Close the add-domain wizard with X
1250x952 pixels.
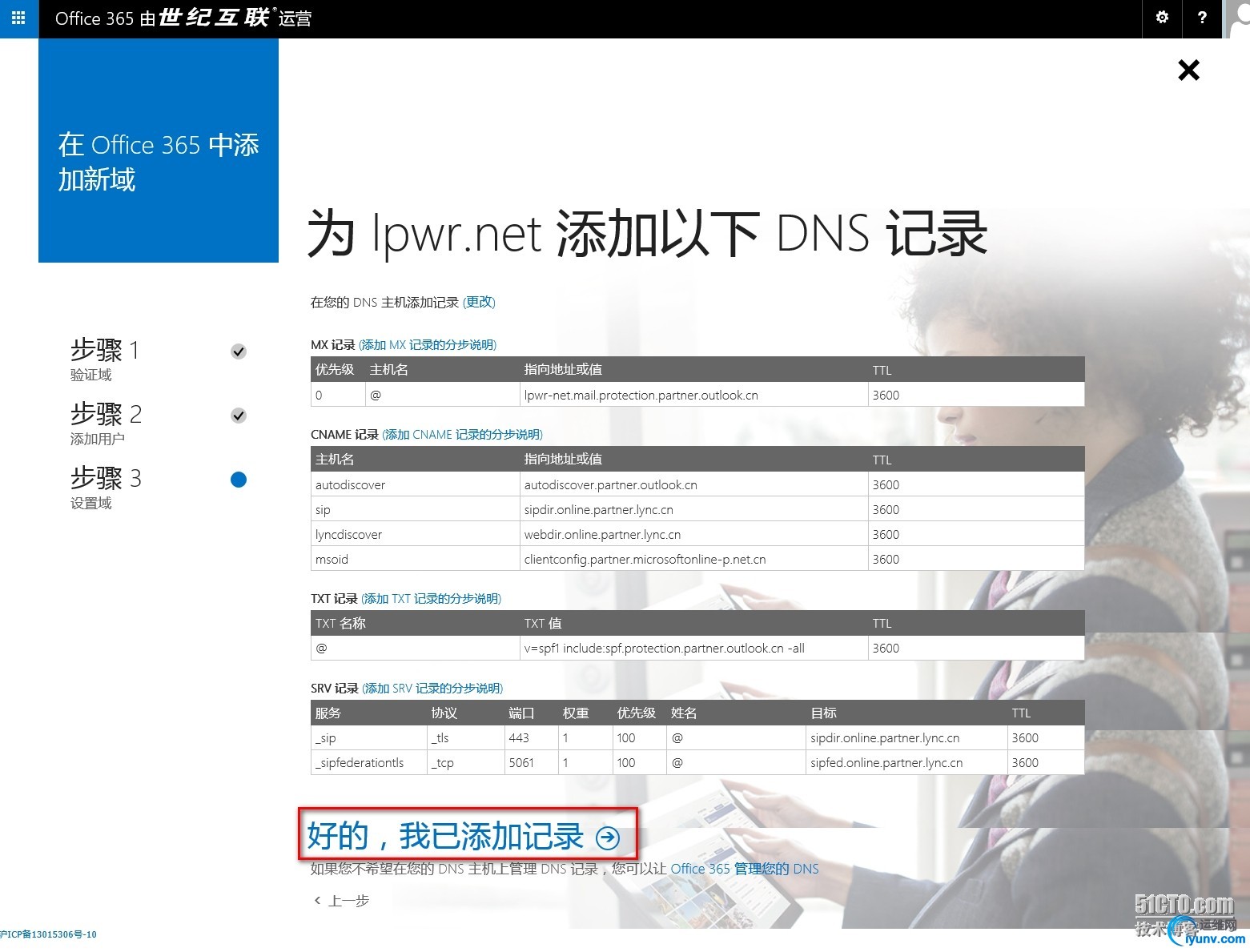(1189, 70)
